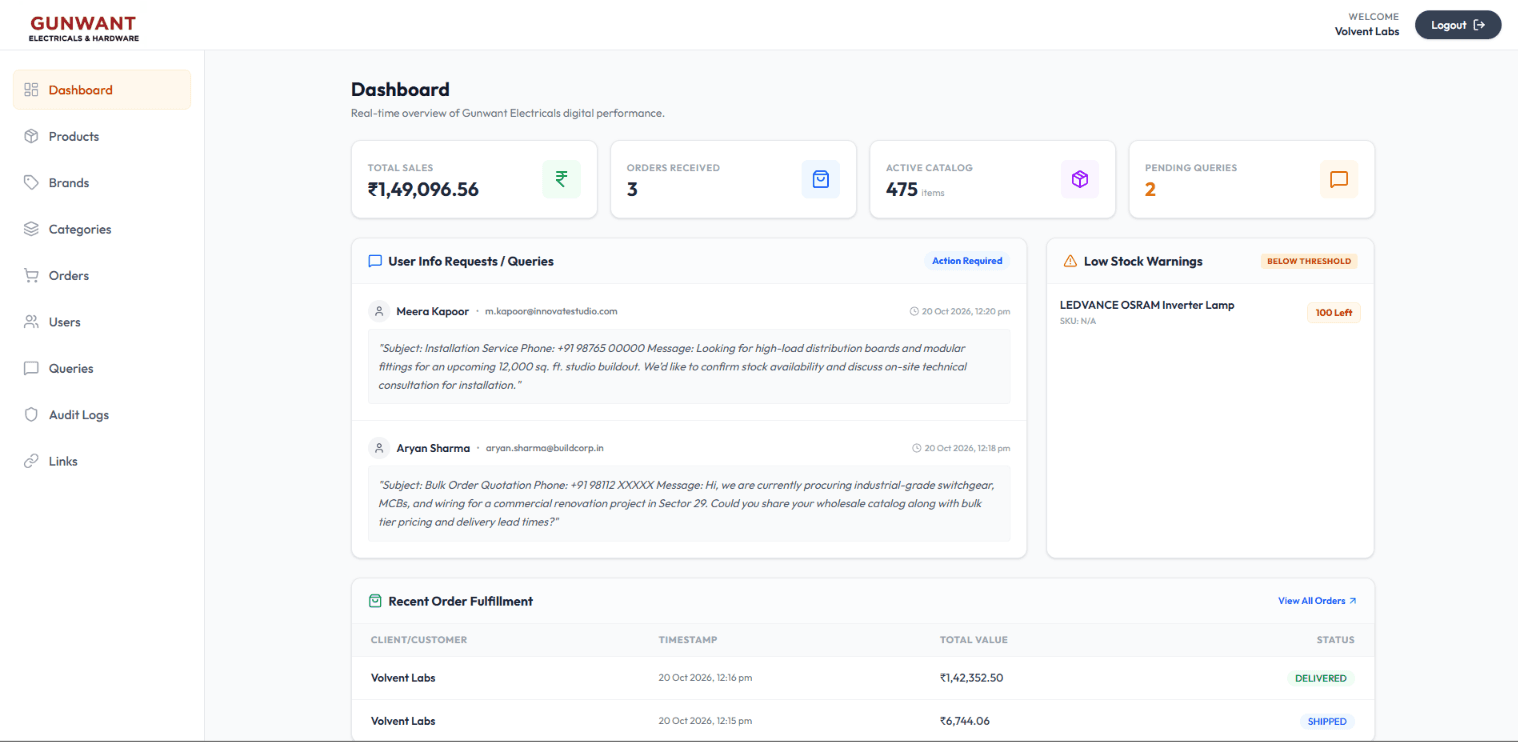This screenshot has height=742, width=1518.
Task: Click Aryan Sharma's avatar icon
Action: point(379,448)
